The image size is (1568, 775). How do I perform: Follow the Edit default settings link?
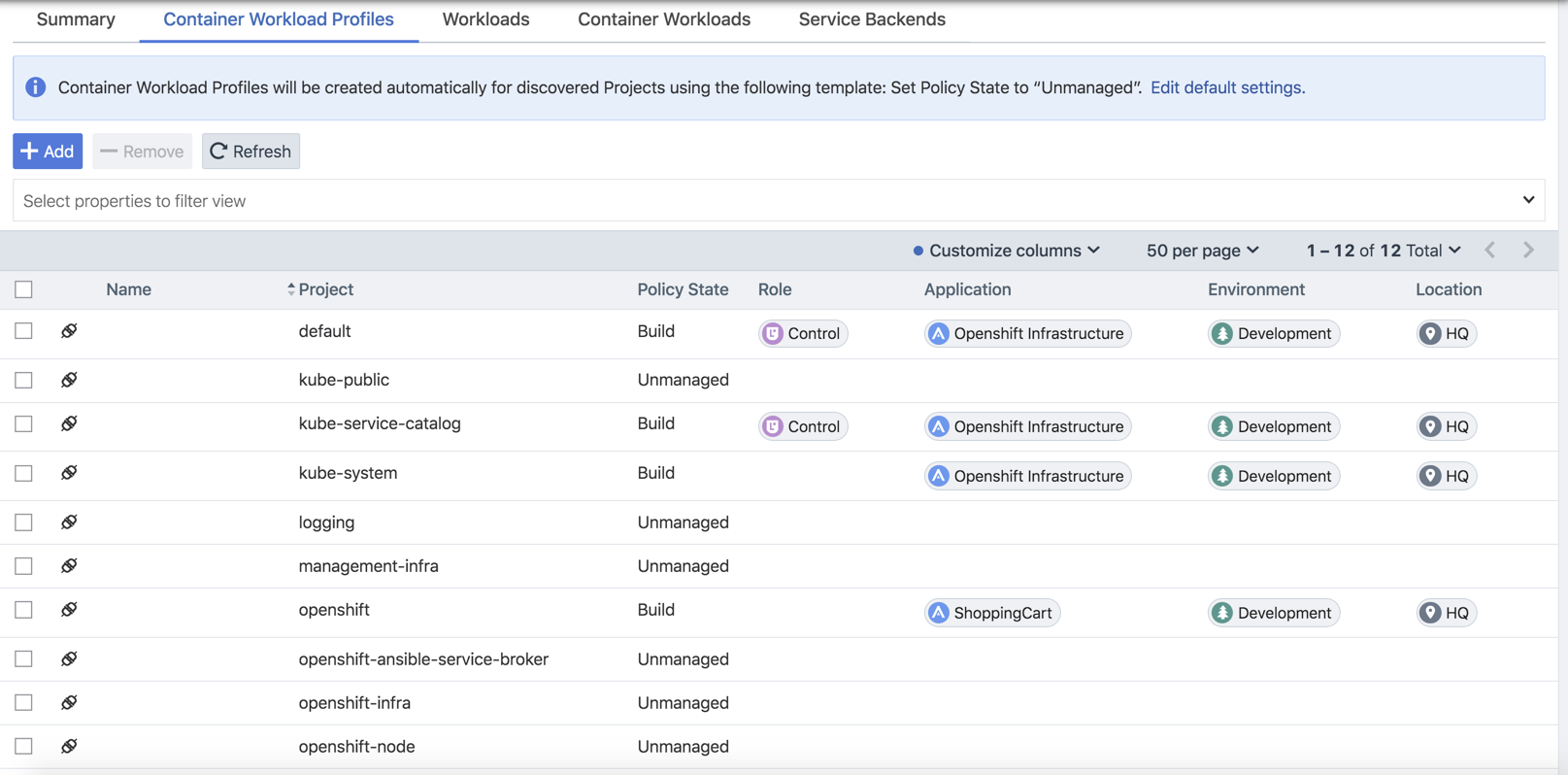1226,87
